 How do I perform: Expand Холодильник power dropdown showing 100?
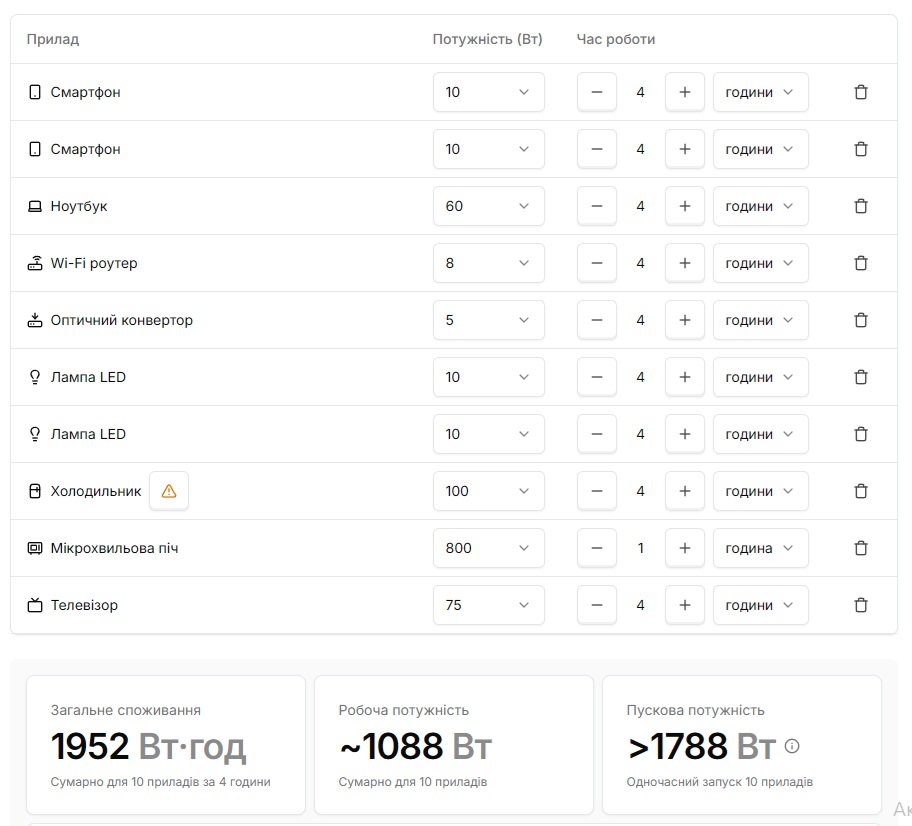[x=488, y=491]
